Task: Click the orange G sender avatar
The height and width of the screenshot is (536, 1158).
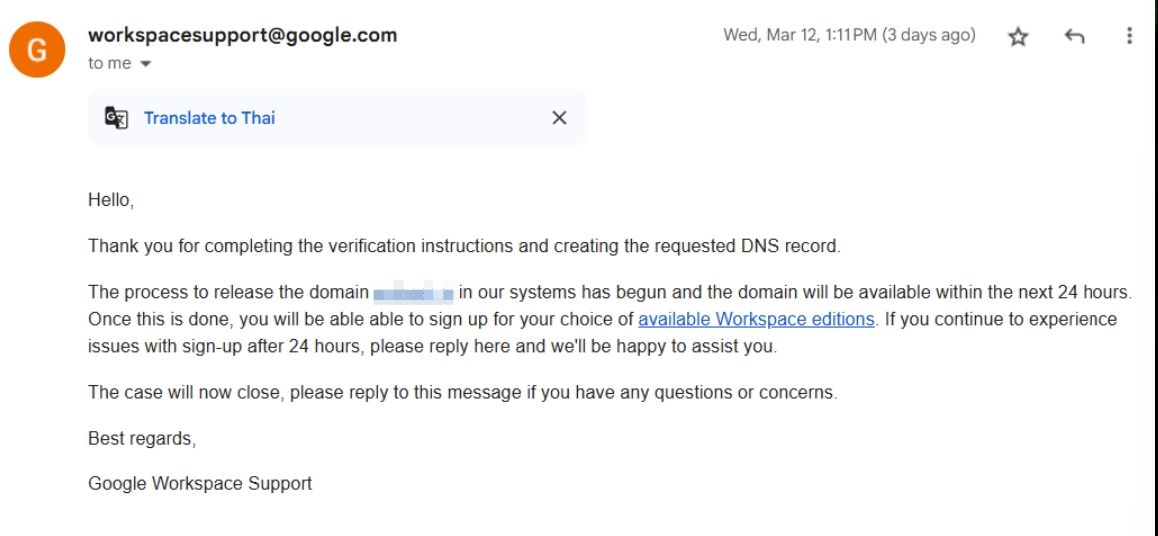Action: tap(37, 49)
